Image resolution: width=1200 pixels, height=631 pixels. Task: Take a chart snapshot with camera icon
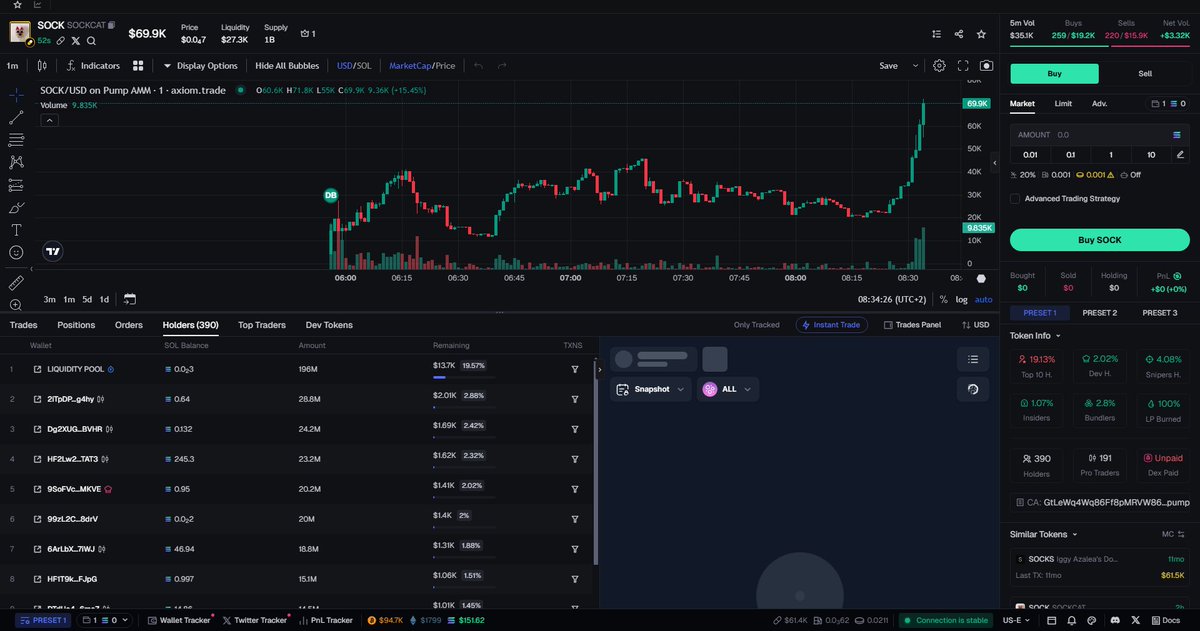(986, 66)
